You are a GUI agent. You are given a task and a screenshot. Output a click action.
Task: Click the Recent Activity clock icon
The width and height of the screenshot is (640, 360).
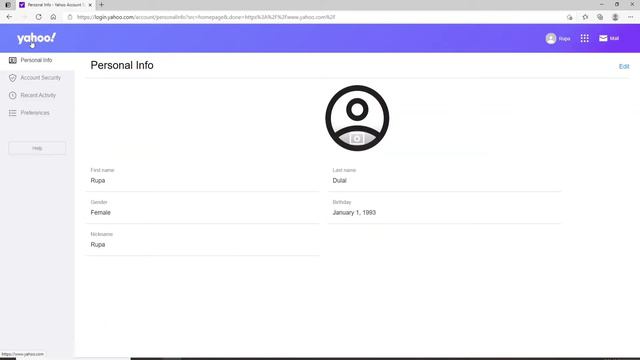click(x=13, y=95)
